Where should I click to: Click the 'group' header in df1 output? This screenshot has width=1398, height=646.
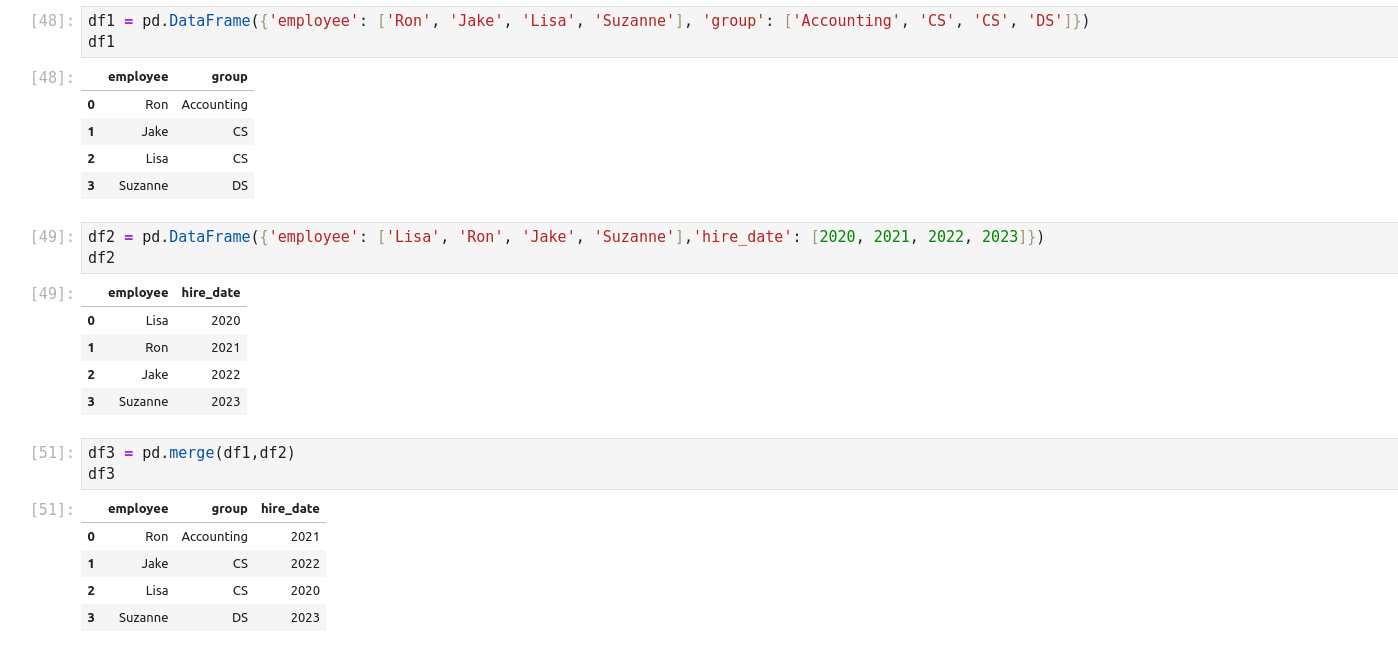[x=229, y=77]
